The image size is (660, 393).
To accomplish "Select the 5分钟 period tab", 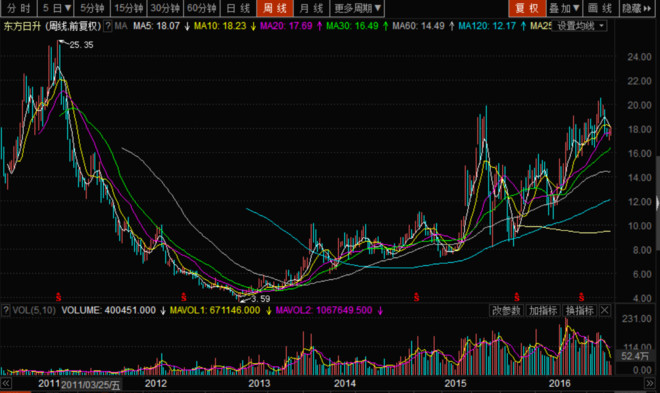I will [92, 8].
